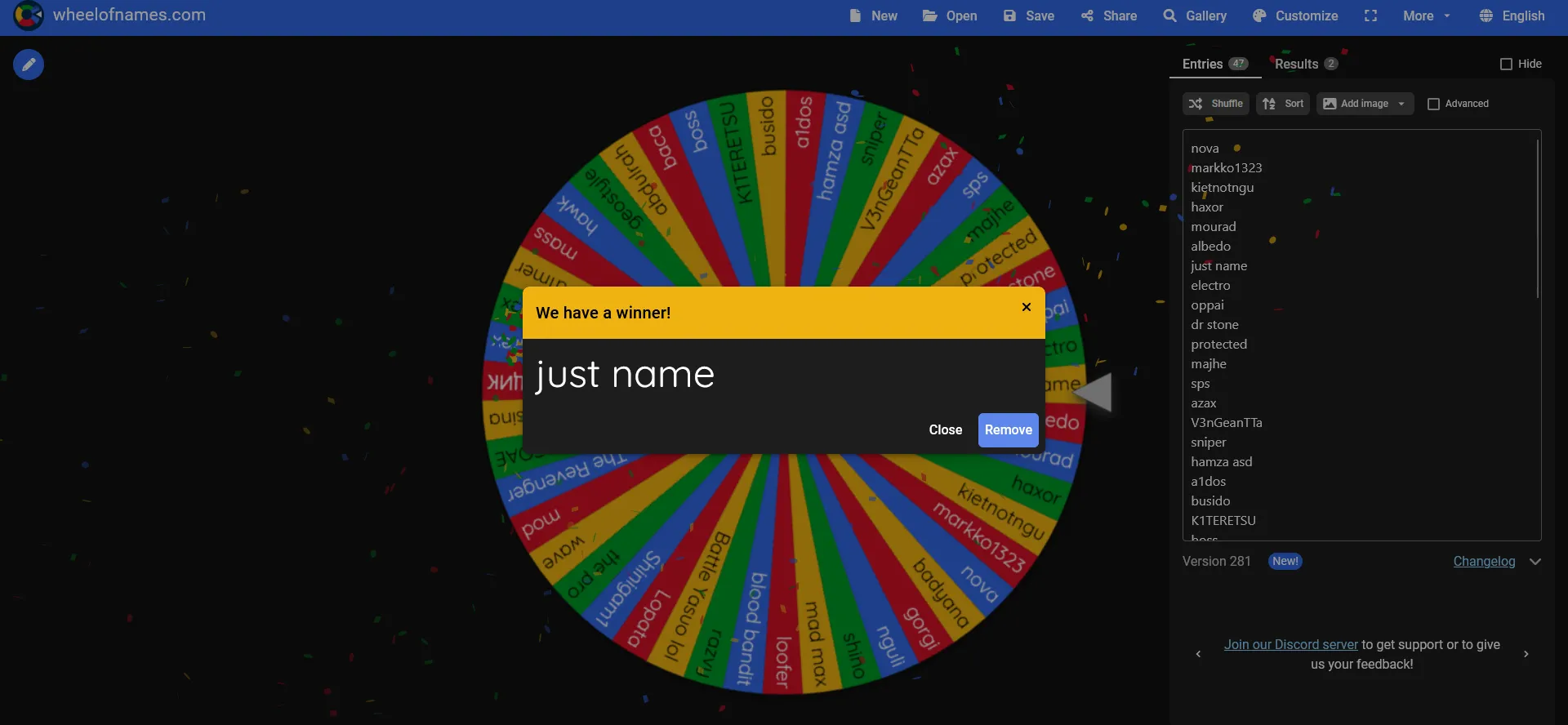Shuffle the entries list
The width and height of the screenshot is (1568, 725).
tap(1215, 104)
